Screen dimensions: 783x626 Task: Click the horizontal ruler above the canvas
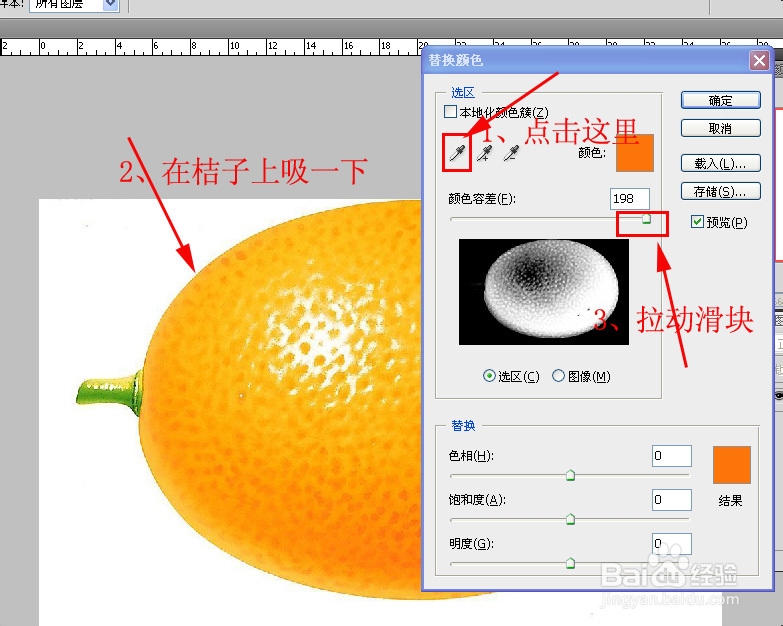point(210,47)
